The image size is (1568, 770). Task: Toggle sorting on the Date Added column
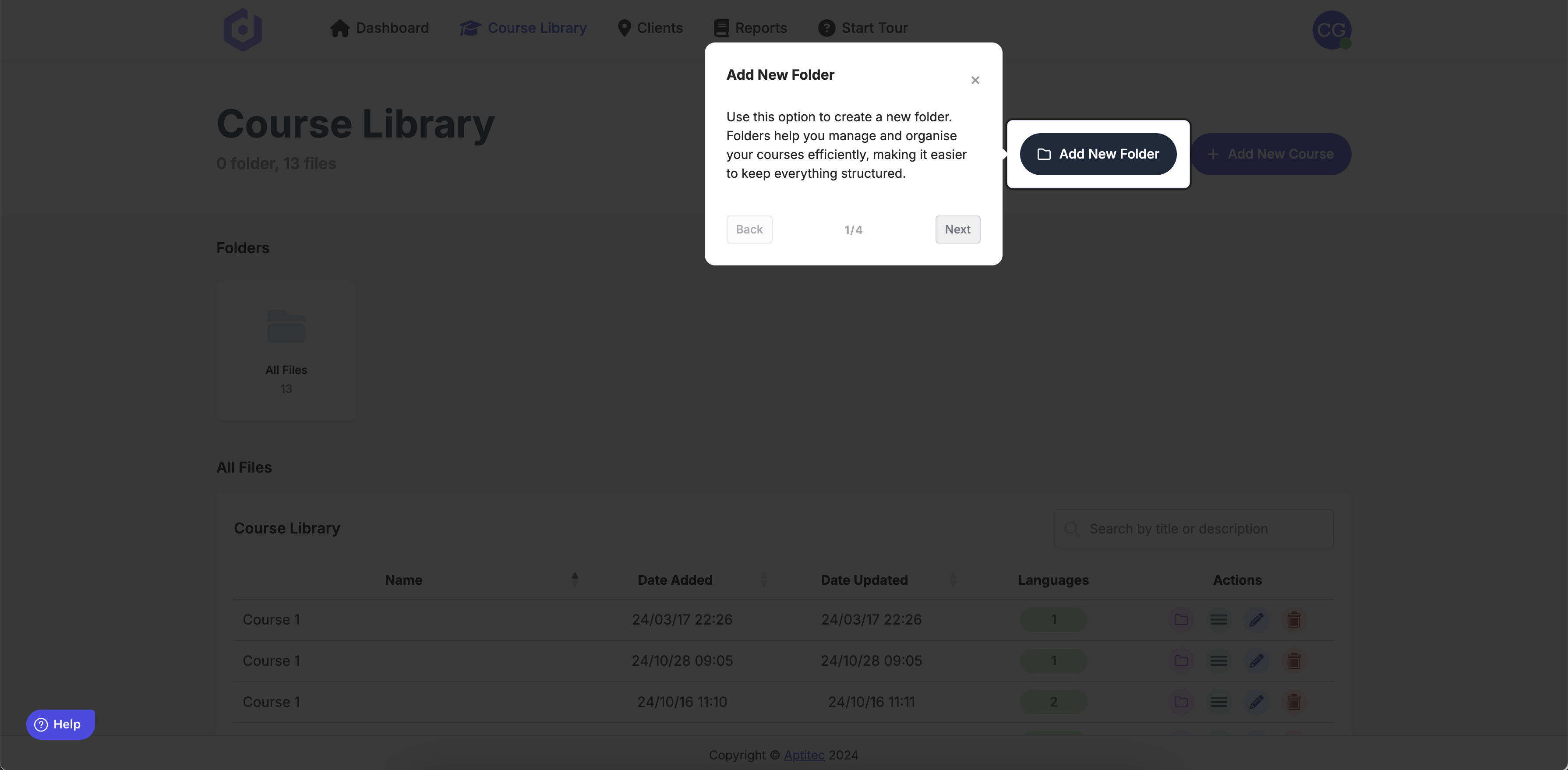point(765,579)
